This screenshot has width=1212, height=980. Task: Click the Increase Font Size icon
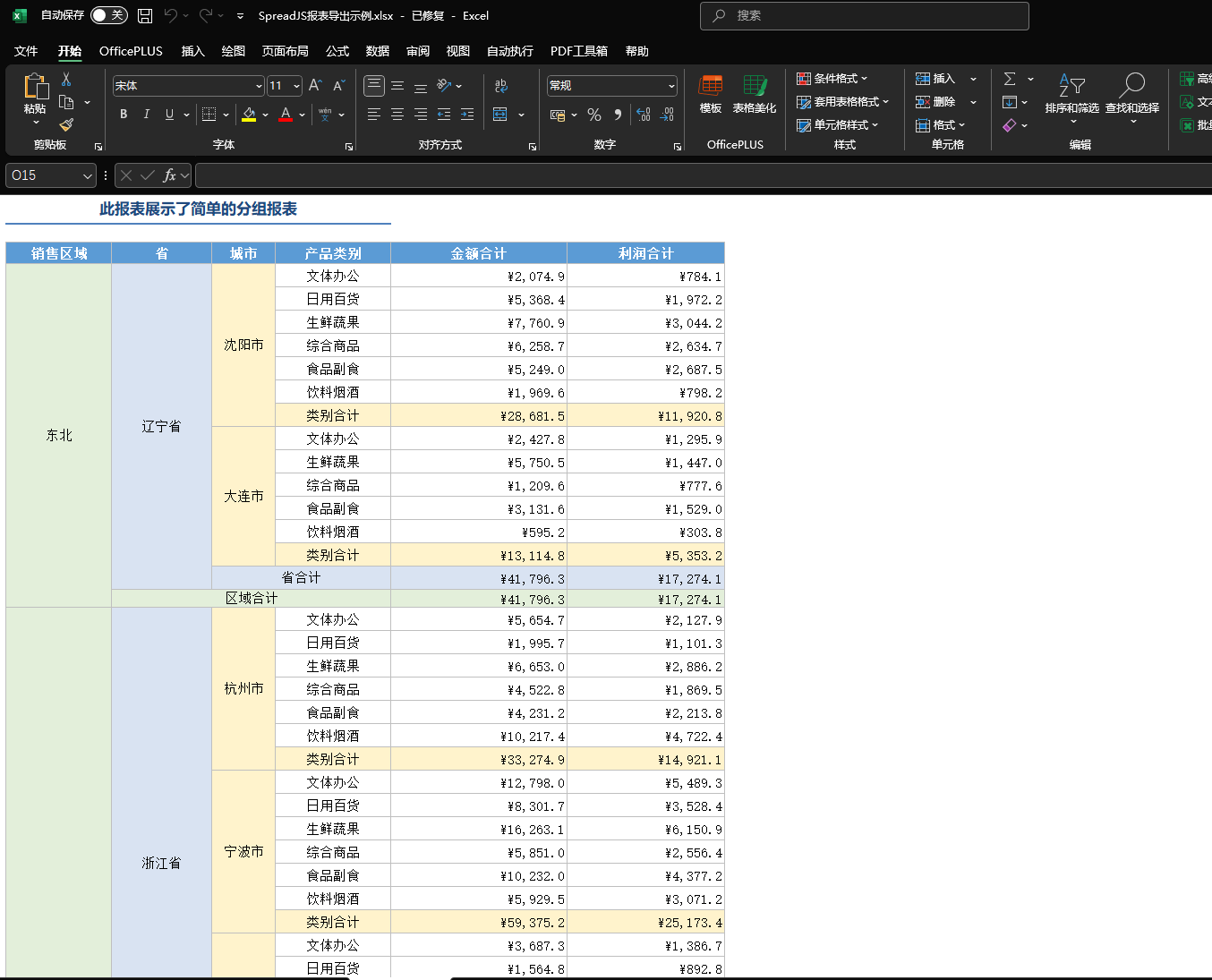315,86
